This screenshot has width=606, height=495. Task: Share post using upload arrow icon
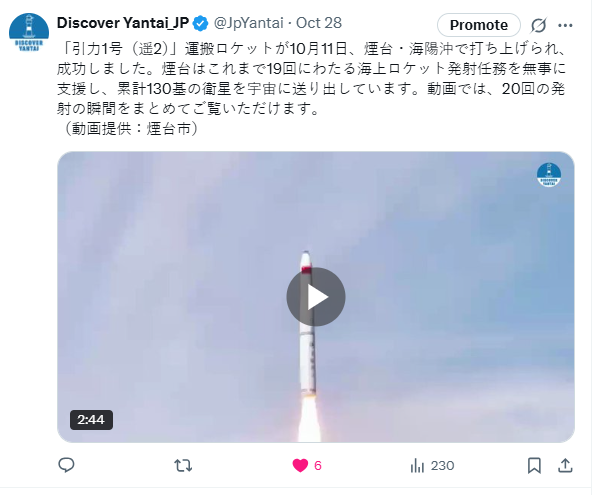tap(565, 465)
